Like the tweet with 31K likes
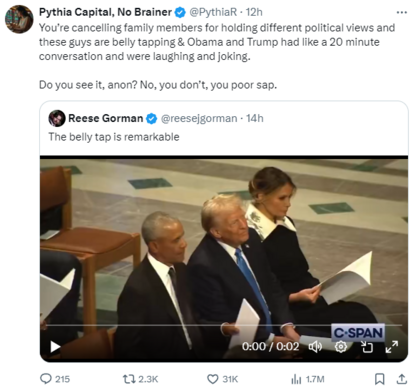Image resolution: width=413 pixels, height=388 pixels. [222, 379]
